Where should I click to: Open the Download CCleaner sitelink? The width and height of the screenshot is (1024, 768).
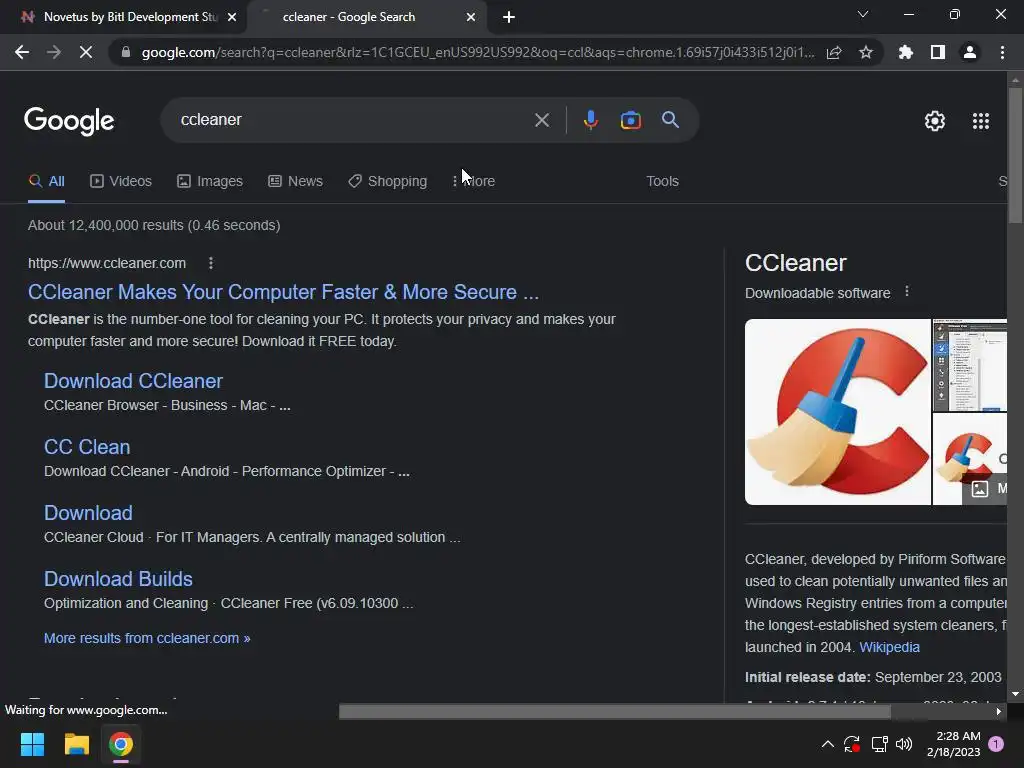pyautogui.click(x=133, y=381)
